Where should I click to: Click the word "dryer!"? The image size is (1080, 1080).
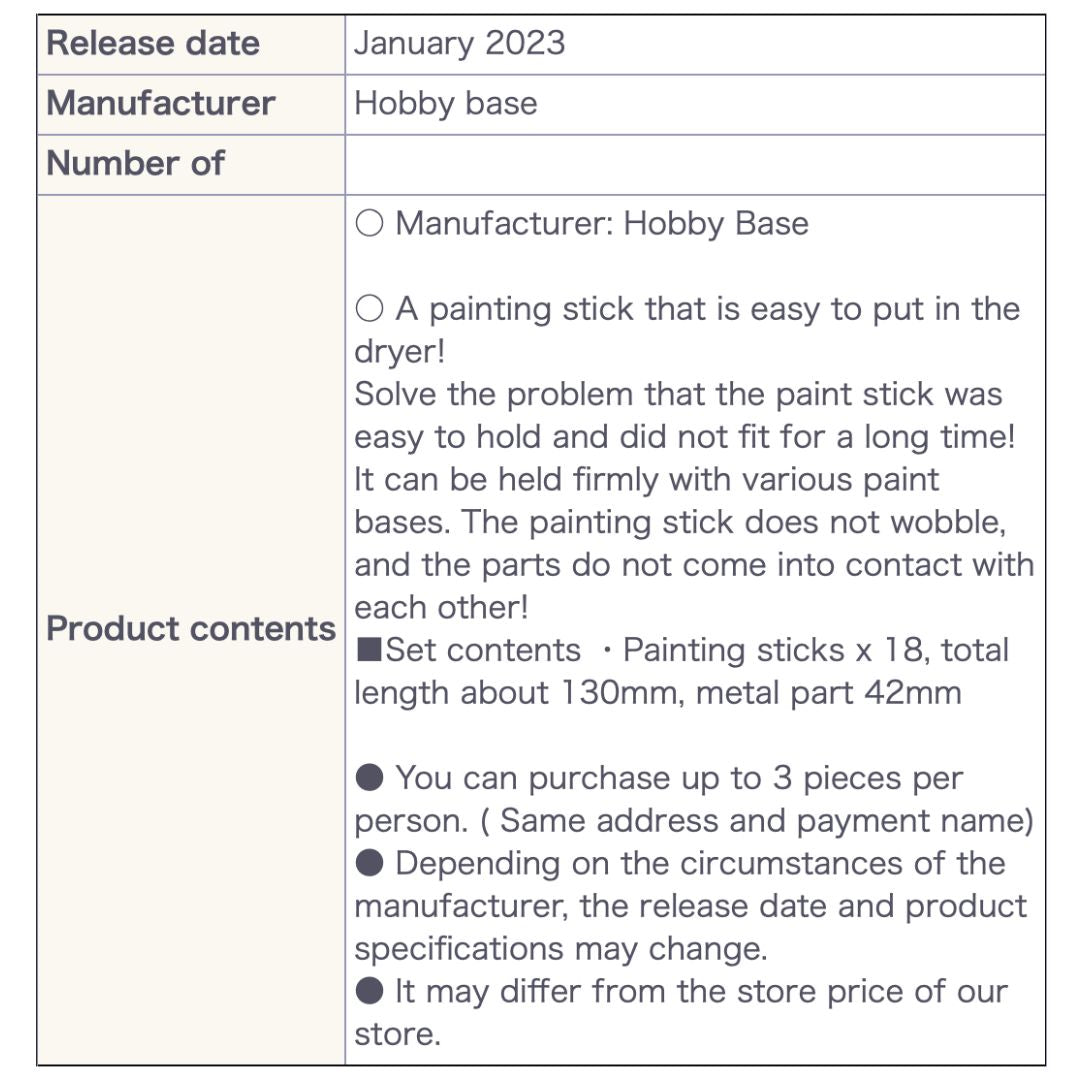point(399,352)
